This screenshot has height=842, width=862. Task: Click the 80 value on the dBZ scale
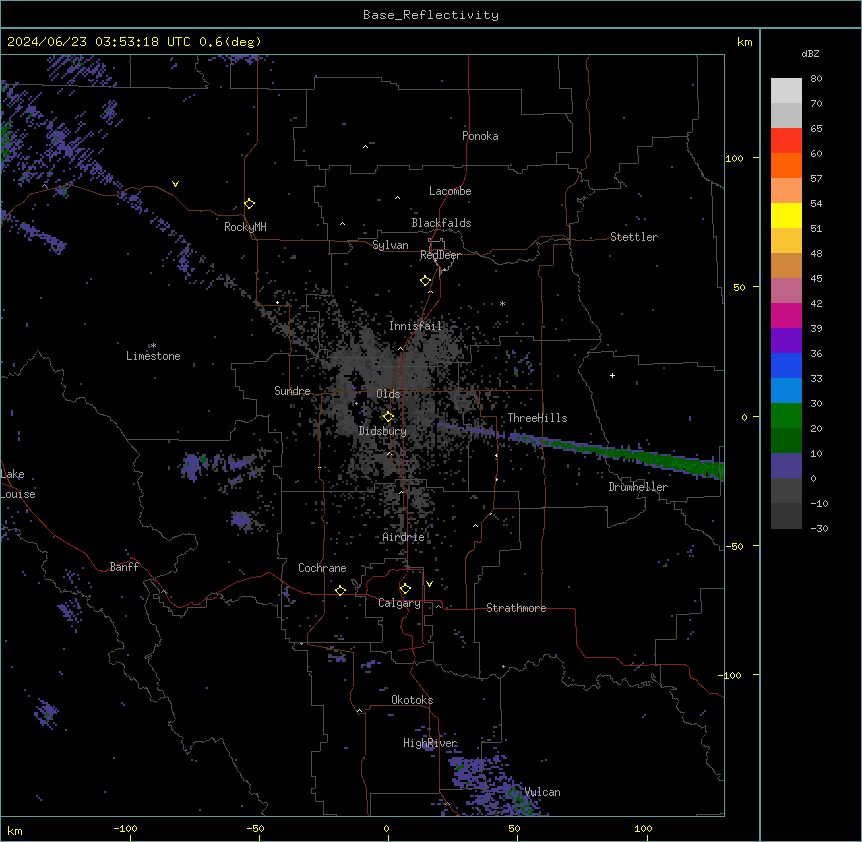816,79
